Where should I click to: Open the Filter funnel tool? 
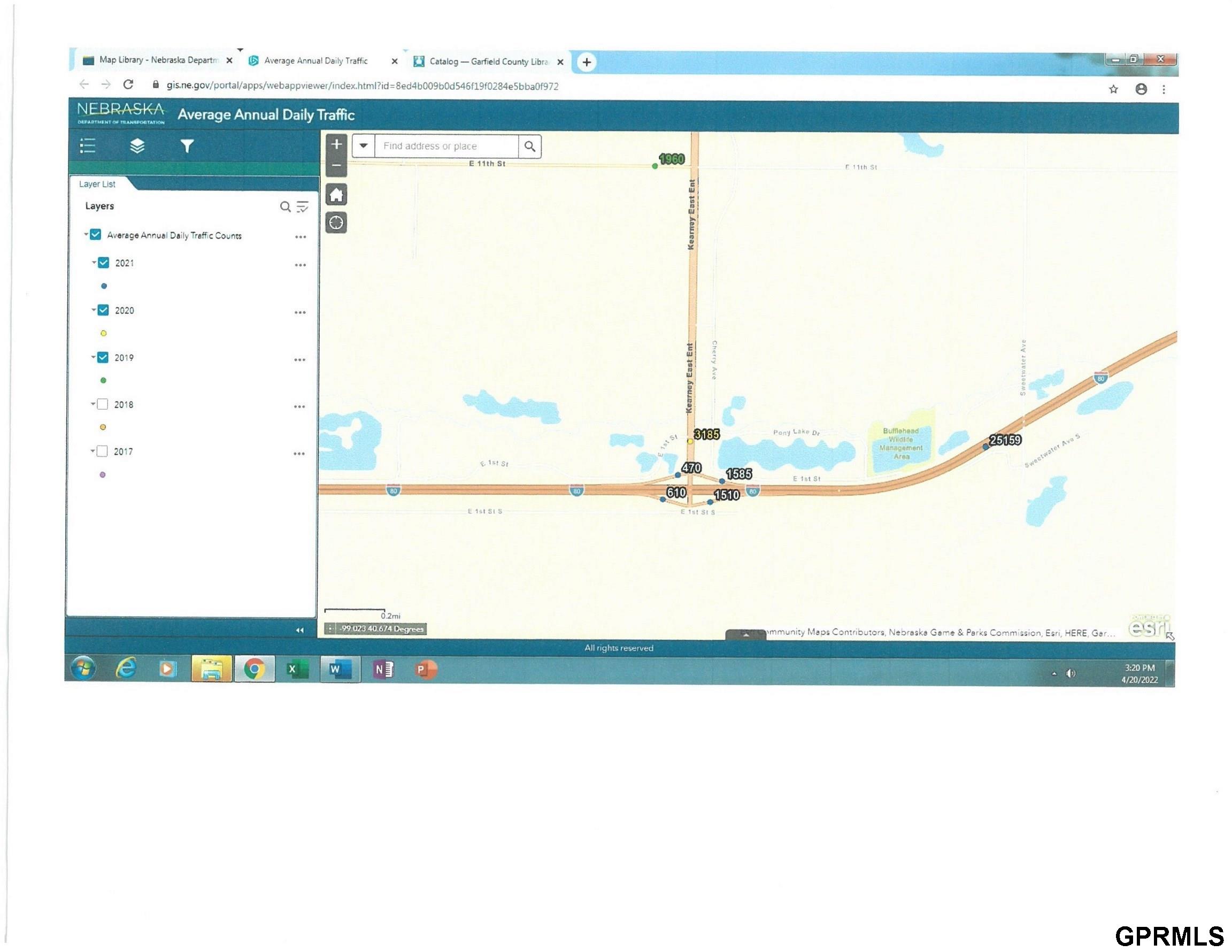[187, 146]
